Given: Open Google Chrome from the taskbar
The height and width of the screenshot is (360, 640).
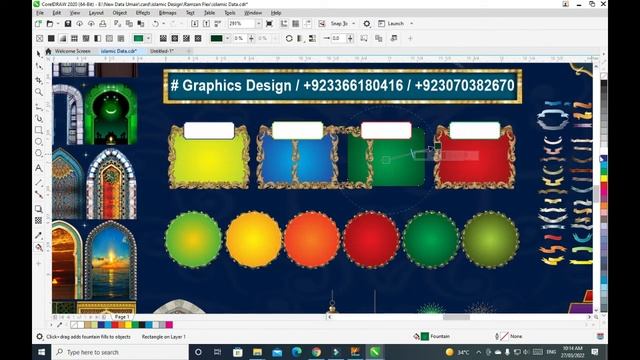Looking at the screenshot, I should coord(316,352).
